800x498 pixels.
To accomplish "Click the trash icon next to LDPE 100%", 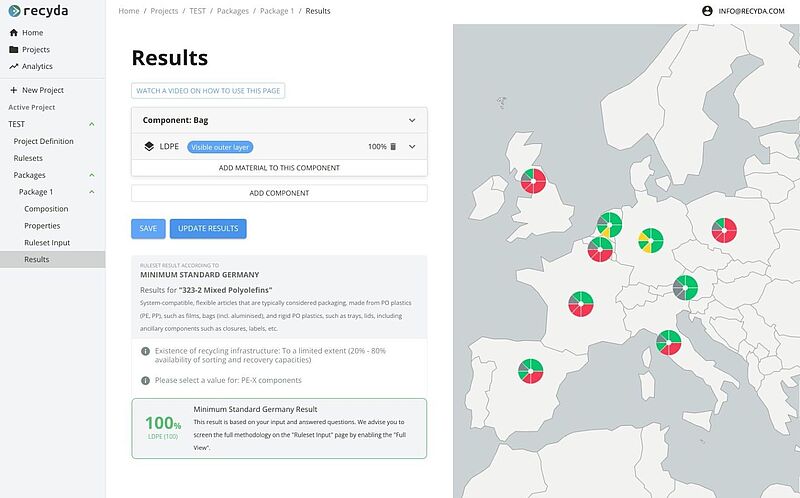I will 393,147.
